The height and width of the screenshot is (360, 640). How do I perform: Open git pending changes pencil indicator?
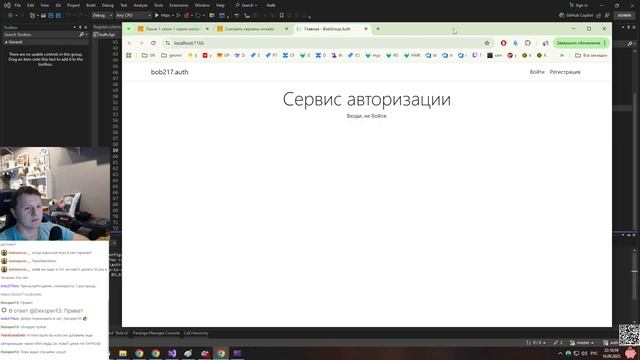point(558,343)
